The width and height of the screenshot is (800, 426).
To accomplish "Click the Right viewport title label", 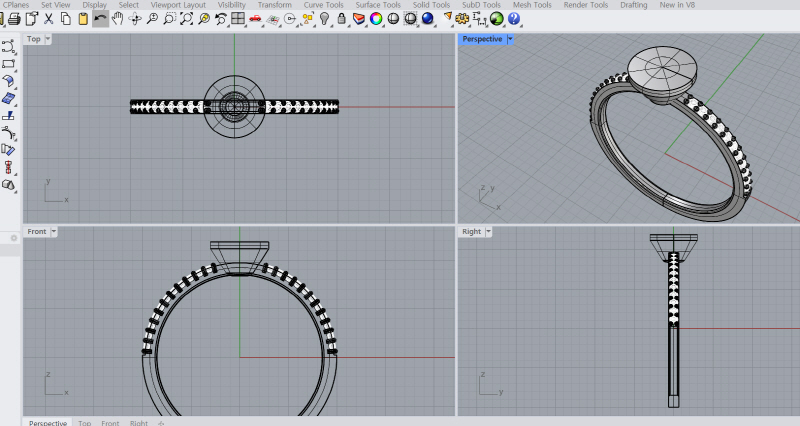I will coord(471,232).
